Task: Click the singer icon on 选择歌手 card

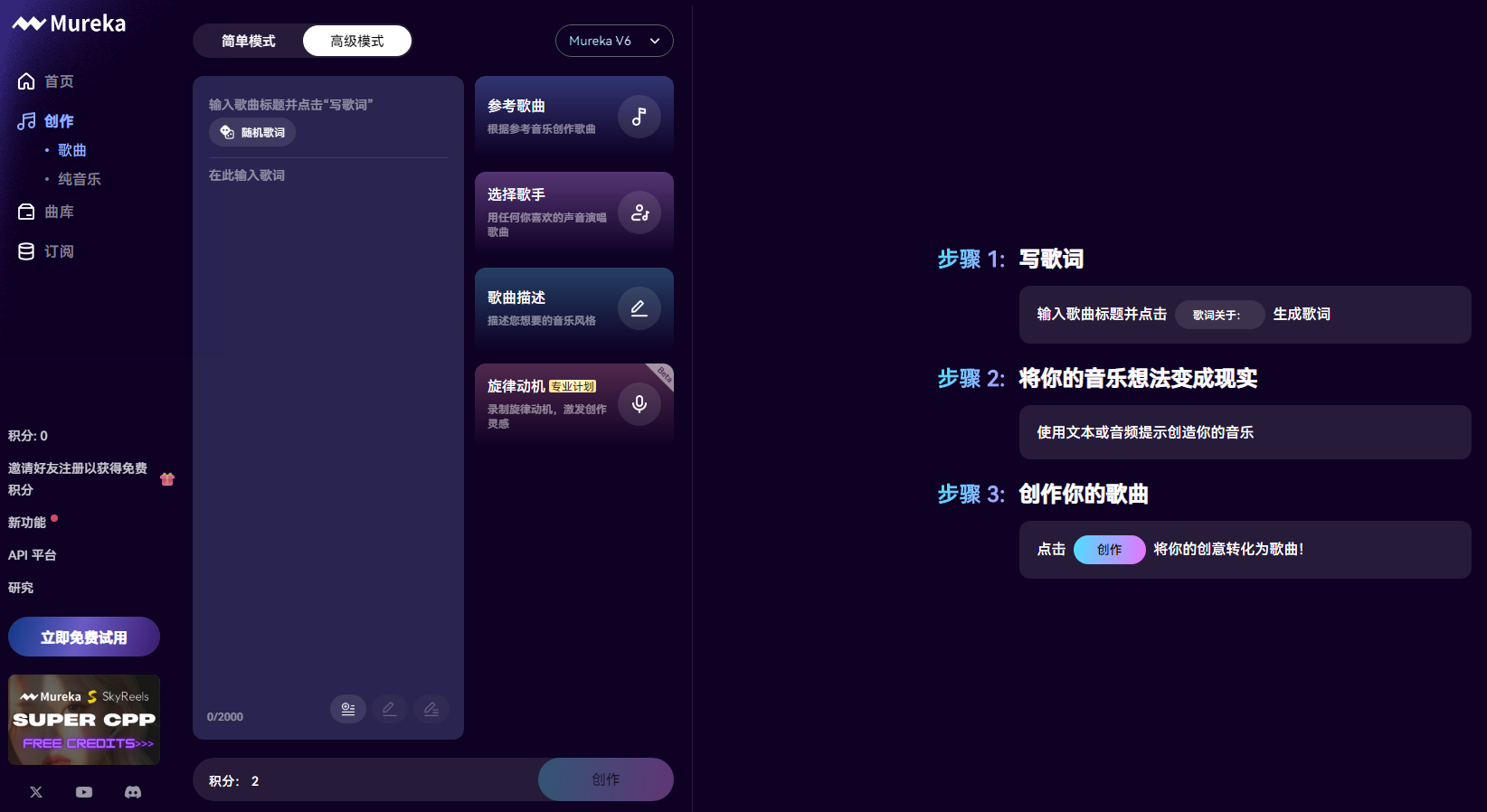Action: tap(639, 212)
